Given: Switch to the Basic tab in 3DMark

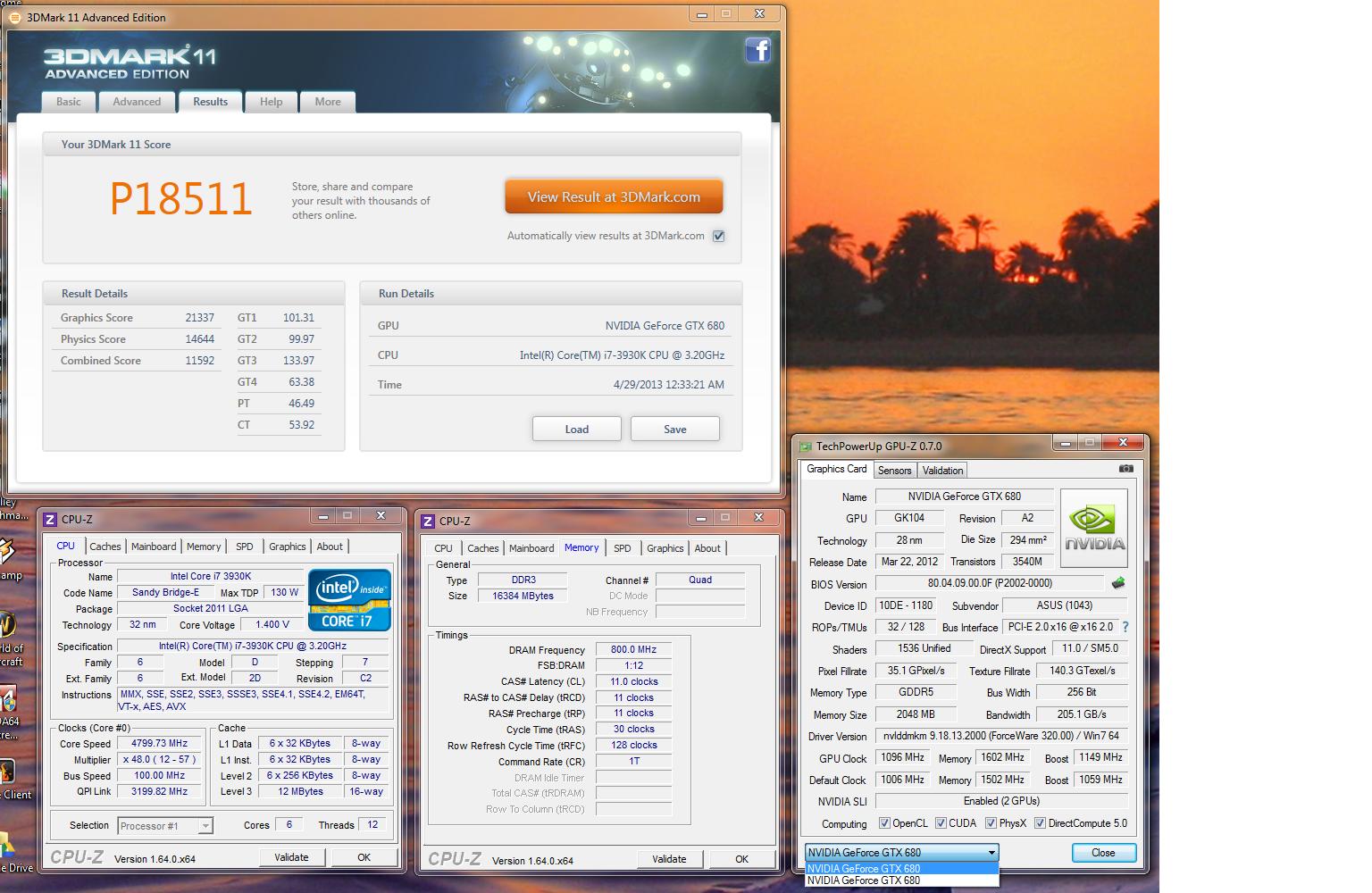Looking at the screenshot, I should tap(69, 102).
